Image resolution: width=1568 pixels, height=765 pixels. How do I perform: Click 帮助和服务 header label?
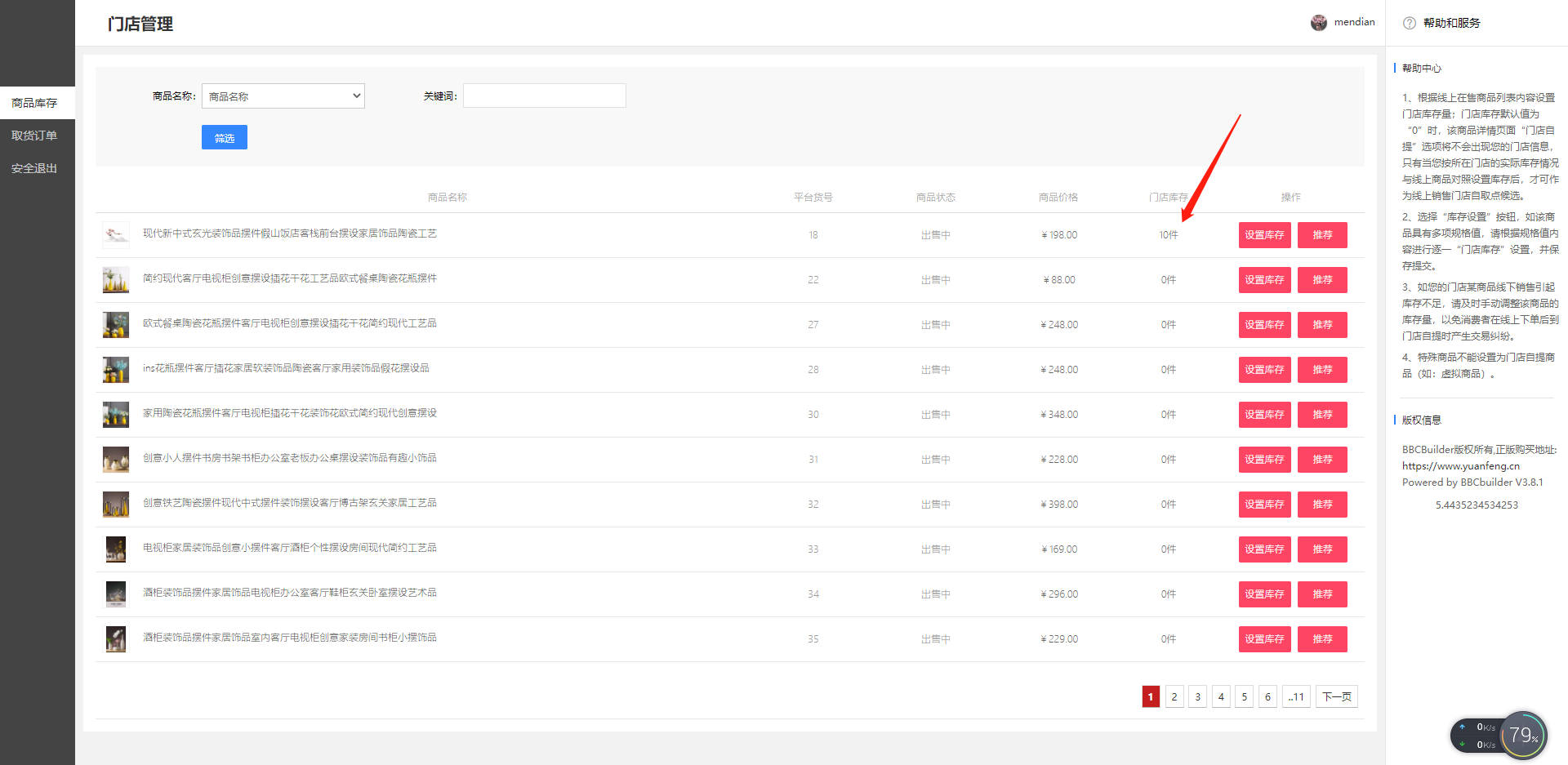[x=1451, y=23]
